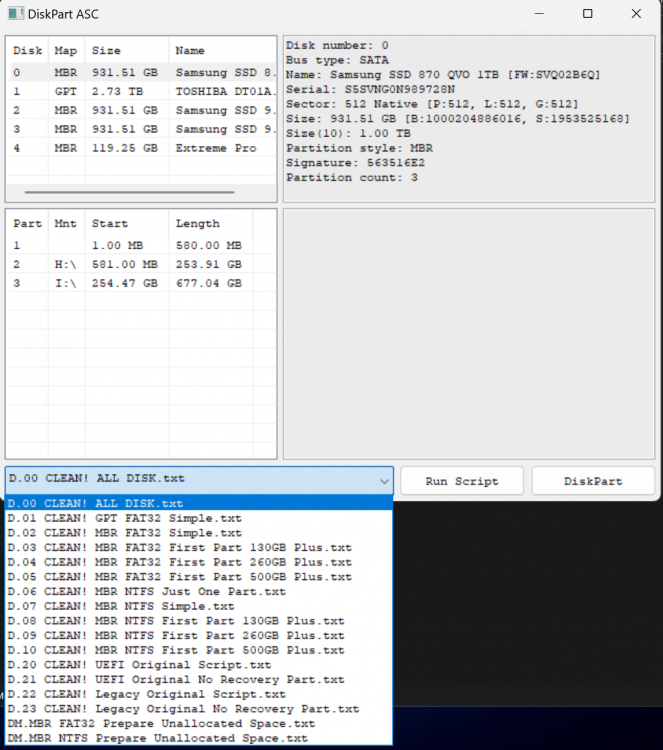
Task: Click the DiskPart ASC title bar icon
Action: pos(15,14)
